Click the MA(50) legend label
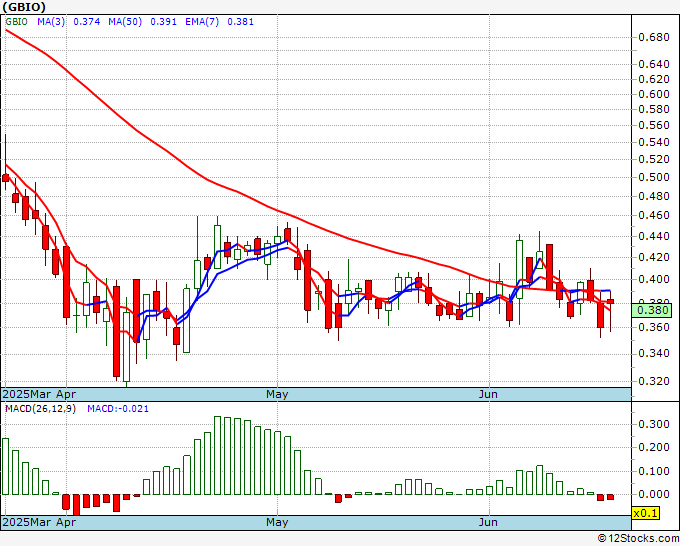This screenshot has width=680, height=546. [x=125, y=22]
